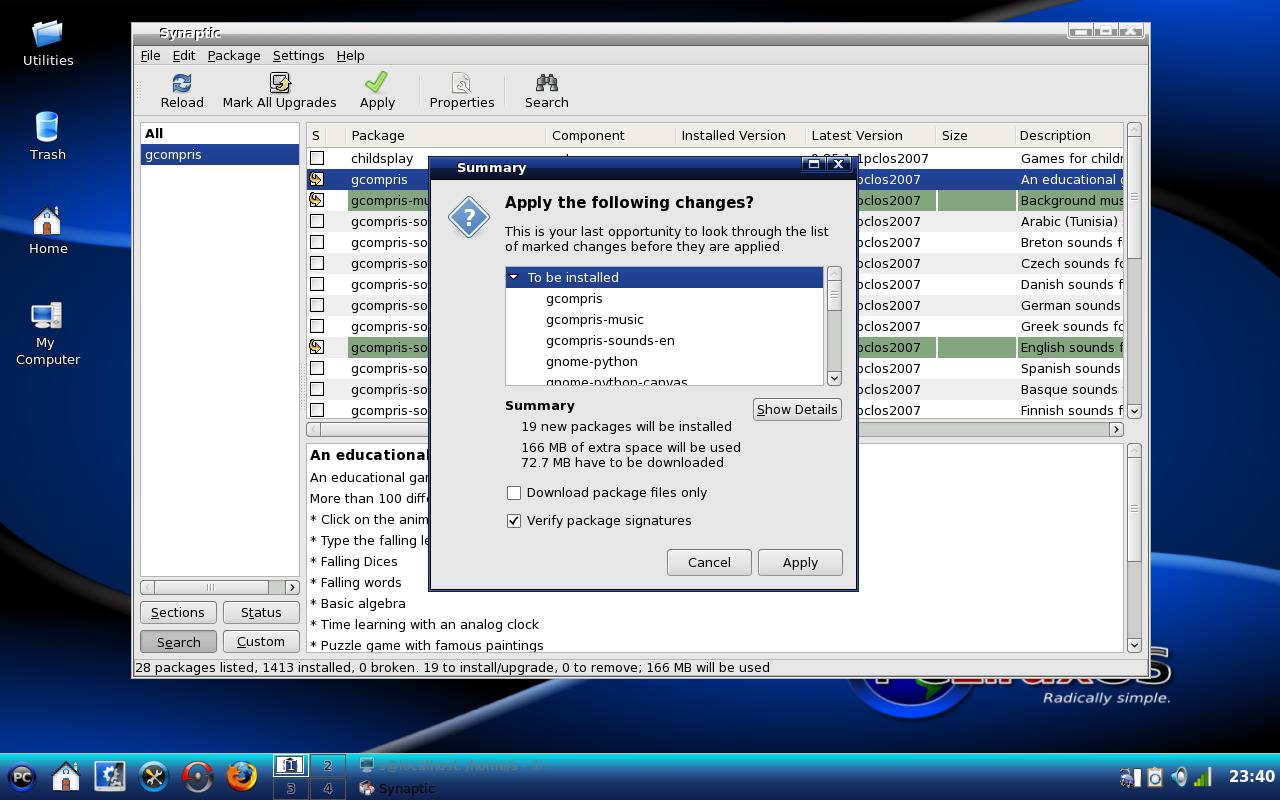Click the marked-for-install status icon on the gcompris row

(317, 180)
